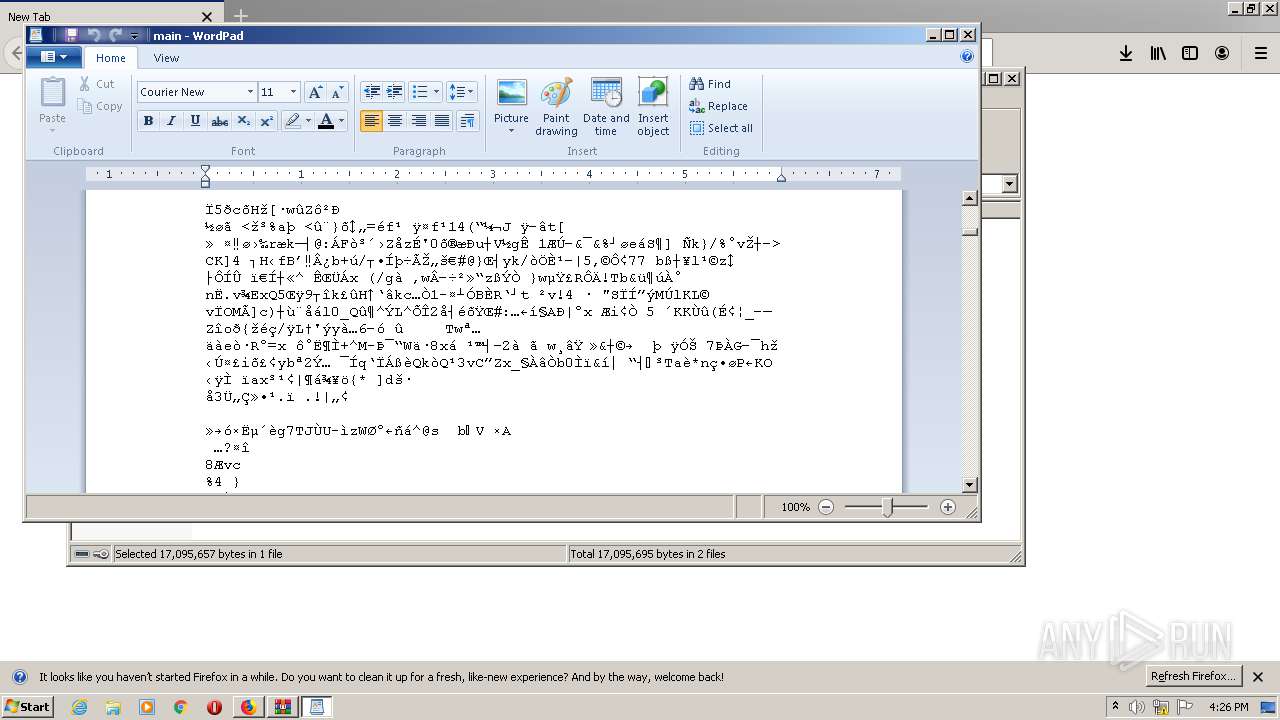Viewport: 1280px width, 720px height.
Task: Open the WordPad application menu button
Action: coord(53,57)
